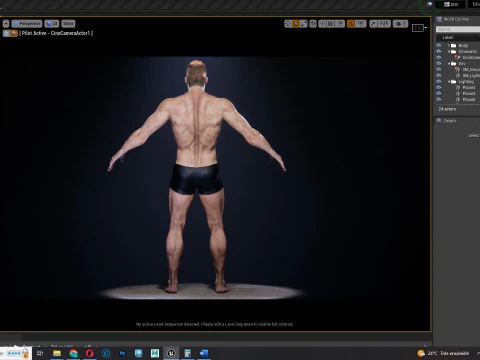Click the Task View taskbar icon

pyautogui.click(x=40, y=353)
